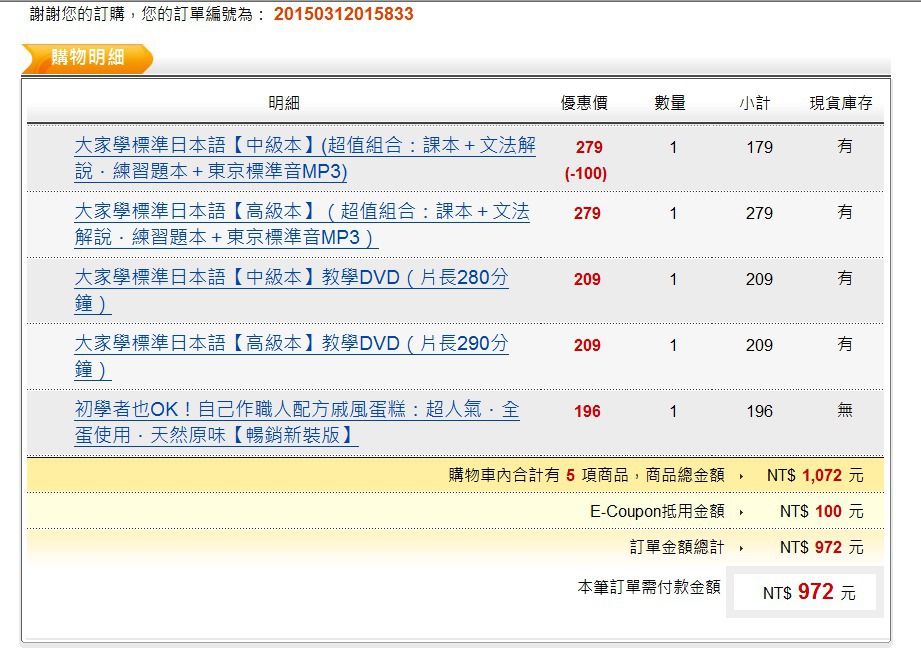Image resolution: width=921 pixels, height=657 pixels.
Task: Click price 196 in red for 戚風蛋糕 row
Action: pos(587,412)
